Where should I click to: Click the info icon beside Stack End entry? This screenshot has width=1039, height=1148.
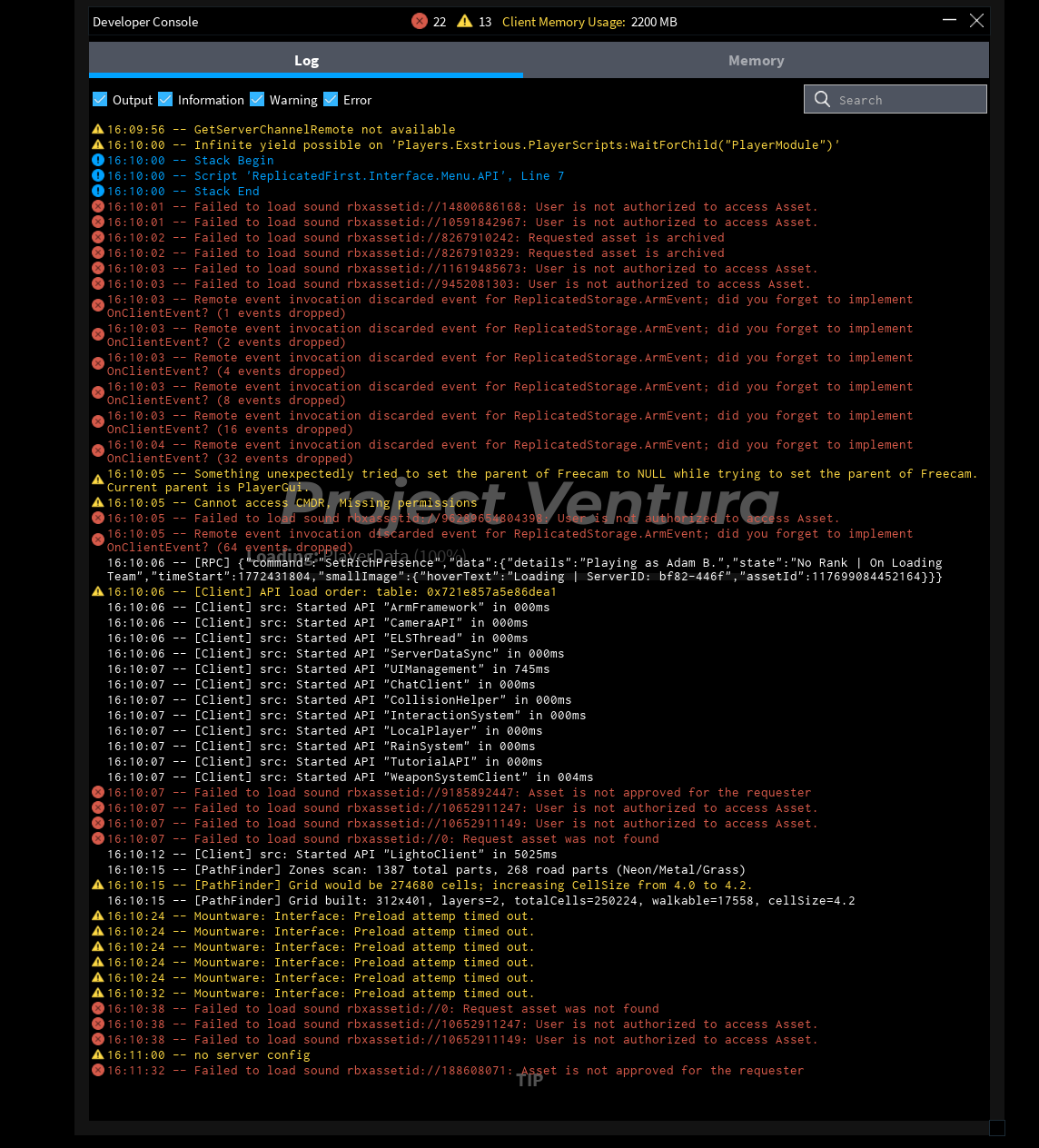[98, 191]
